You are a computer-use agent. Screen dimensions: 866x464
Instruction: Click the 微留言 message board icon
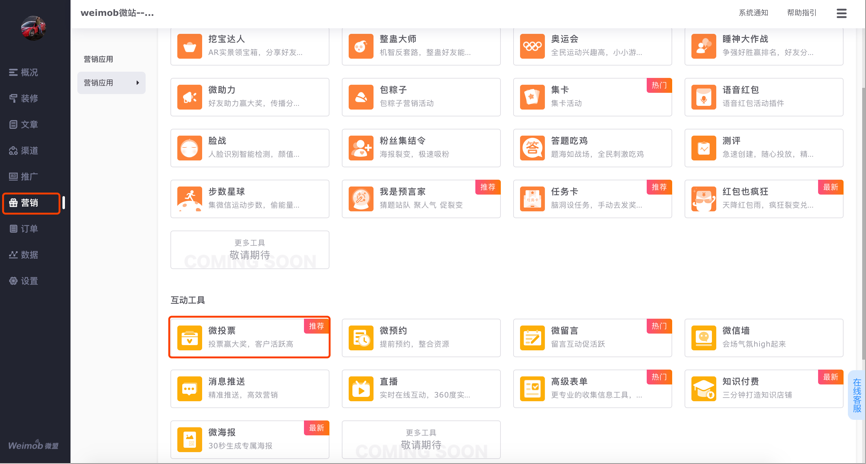coord(532,338)
